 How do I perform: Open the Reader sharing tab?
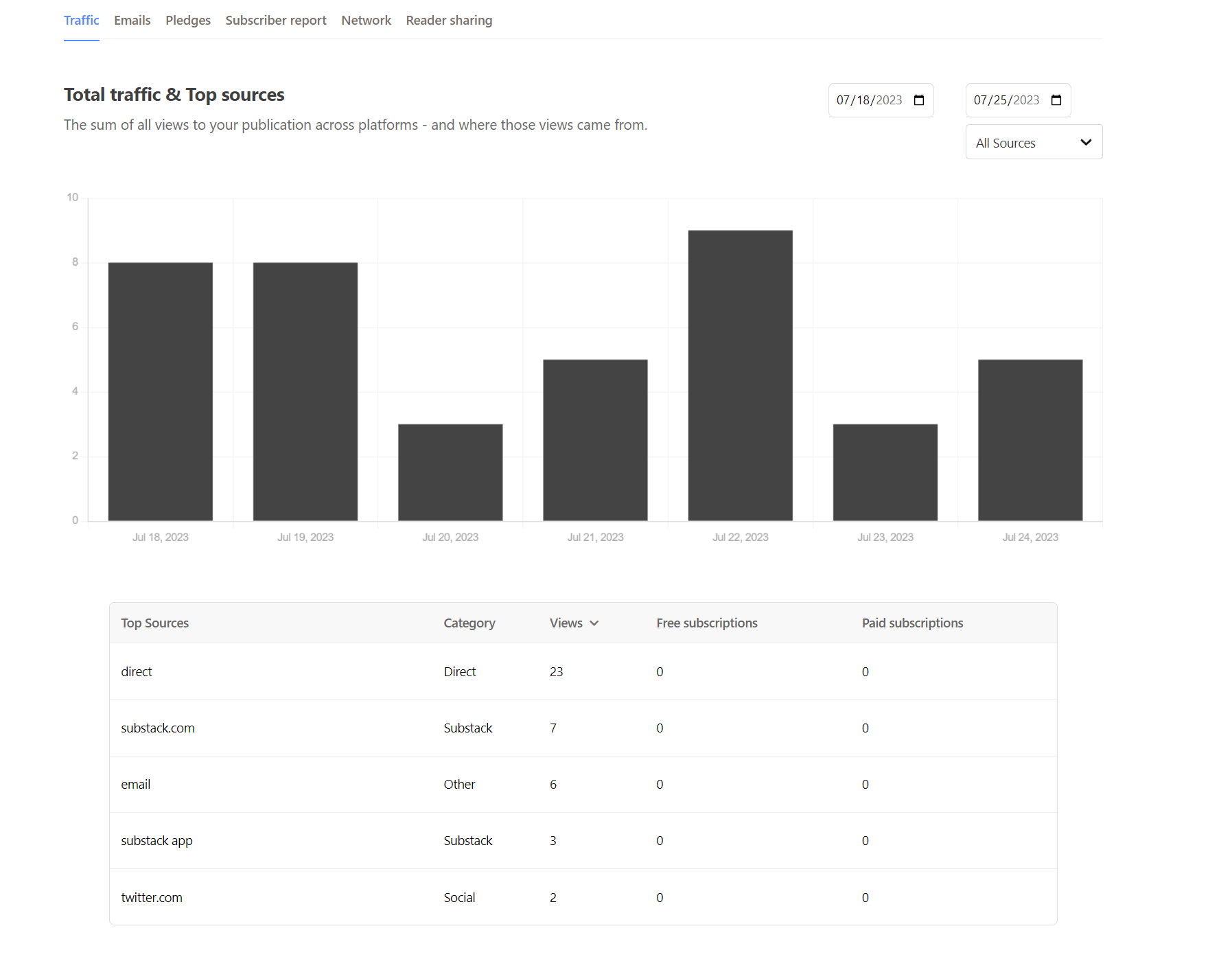tap(449, 21)
